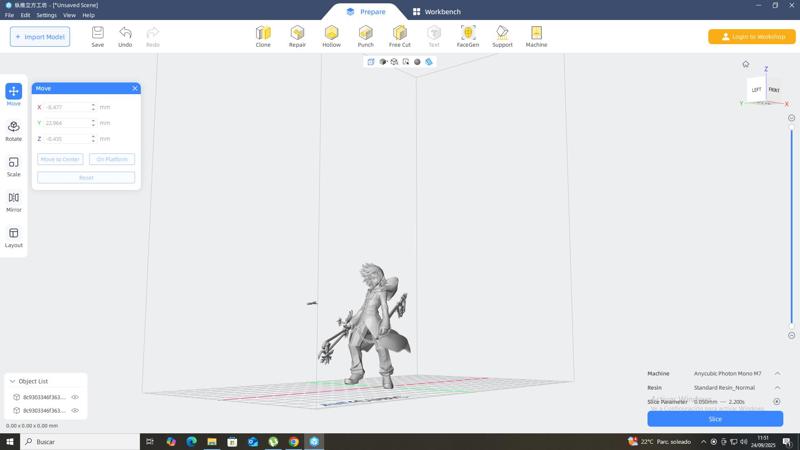Click the Y position input field
The height and width of the screenshot is (450, 800).
pos(67,123)
